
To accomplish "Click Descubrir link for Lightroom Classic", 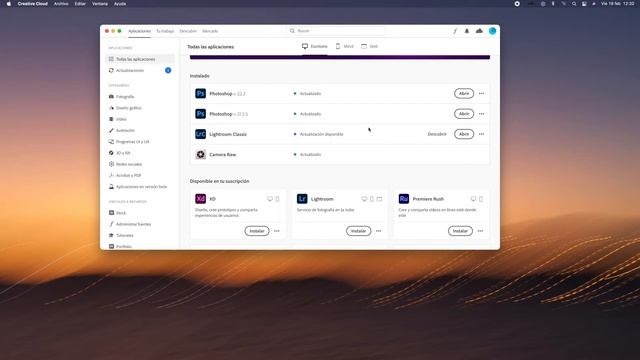I will tap(437, 134).
